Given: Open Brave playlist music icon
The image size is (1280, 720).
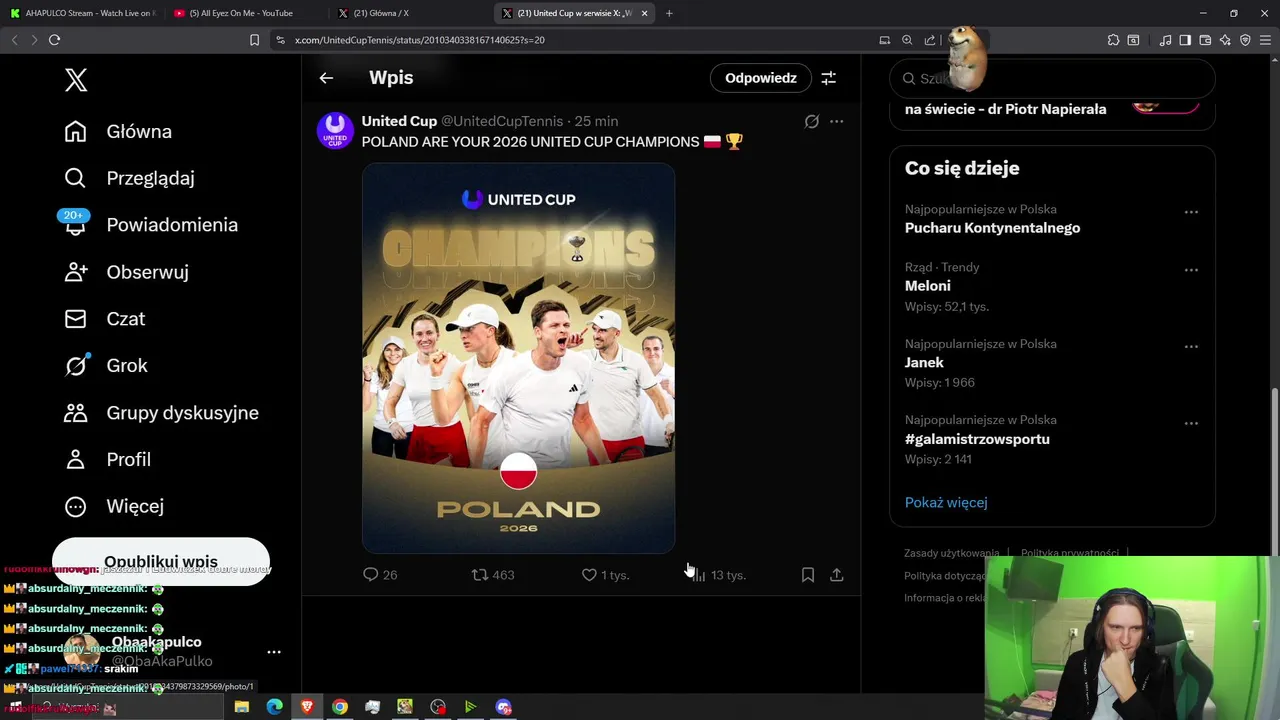Looking at the screenshot, I should click(1165, 40).
